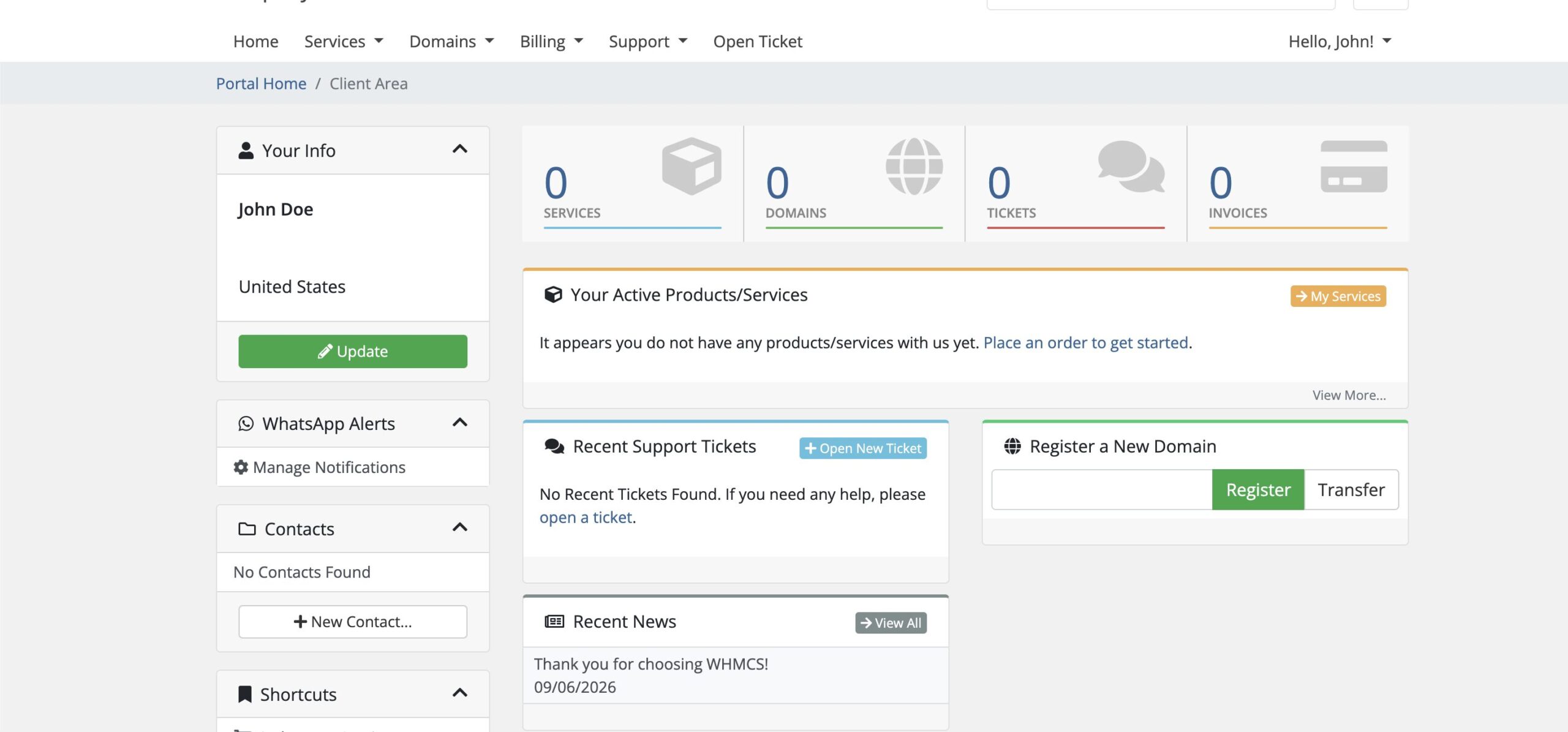This screenshot has height=732, width=1568.
Task: Click the green Register domain button
Action: pyautogui.click(x=1258, y=489)
